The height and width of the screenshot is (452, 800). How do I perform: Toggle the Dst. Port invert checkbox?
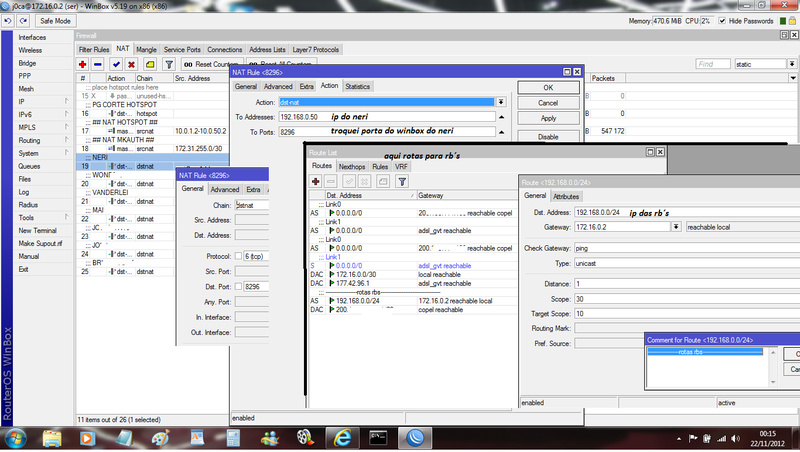[x=238, y=287]
